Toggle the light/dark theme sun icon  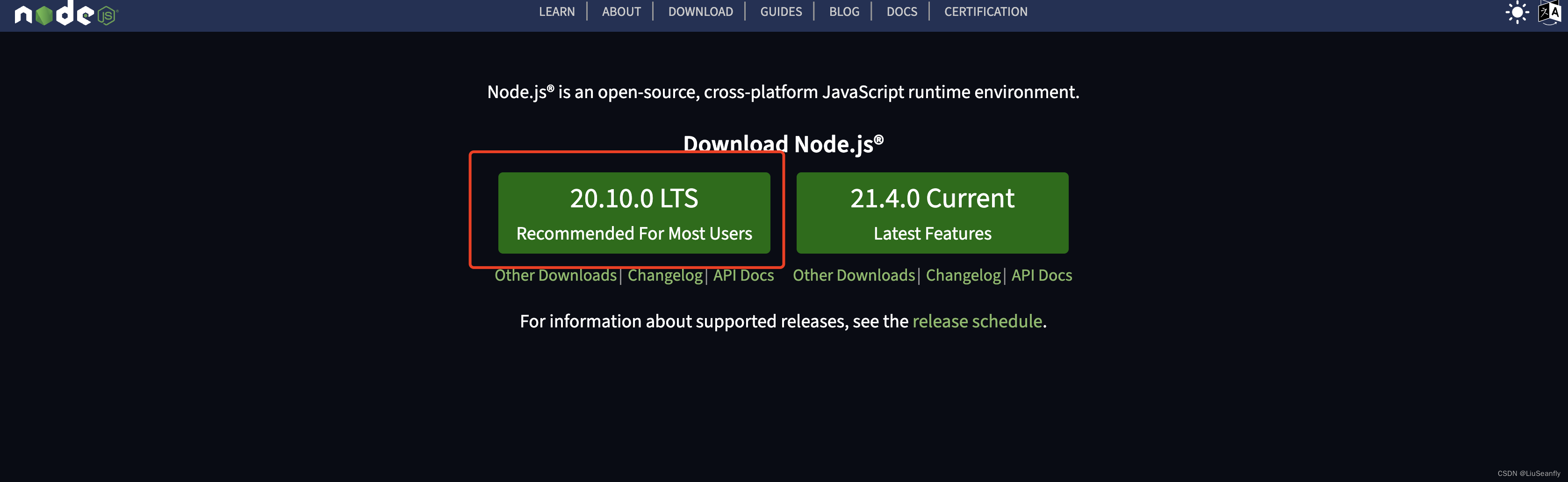click(x=1517, y=12)
